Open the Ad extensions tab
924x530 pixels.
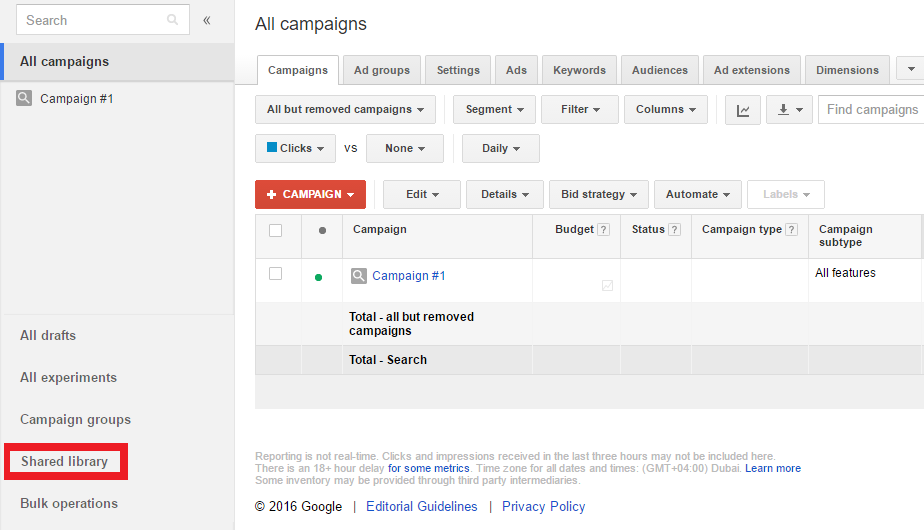coord(751,71)
